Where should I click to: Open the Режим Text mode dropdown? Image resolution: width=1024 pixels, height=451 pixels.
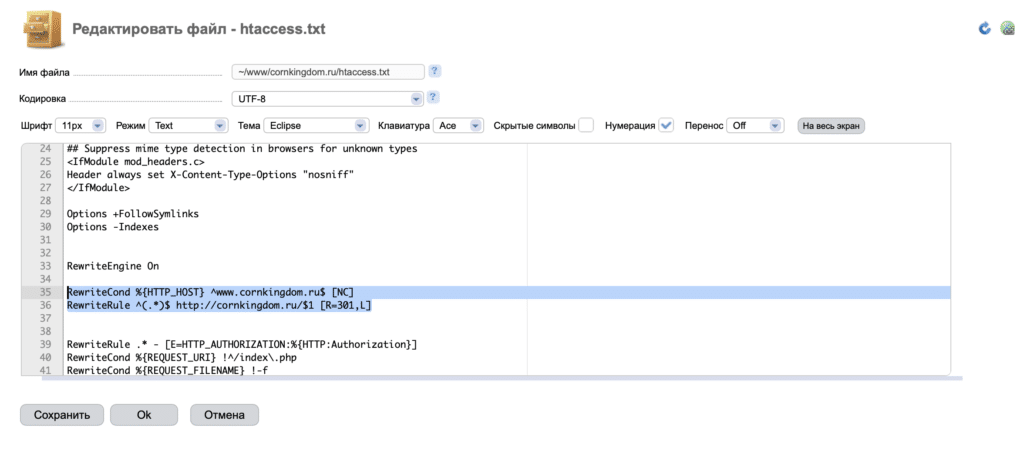(189, 126)
